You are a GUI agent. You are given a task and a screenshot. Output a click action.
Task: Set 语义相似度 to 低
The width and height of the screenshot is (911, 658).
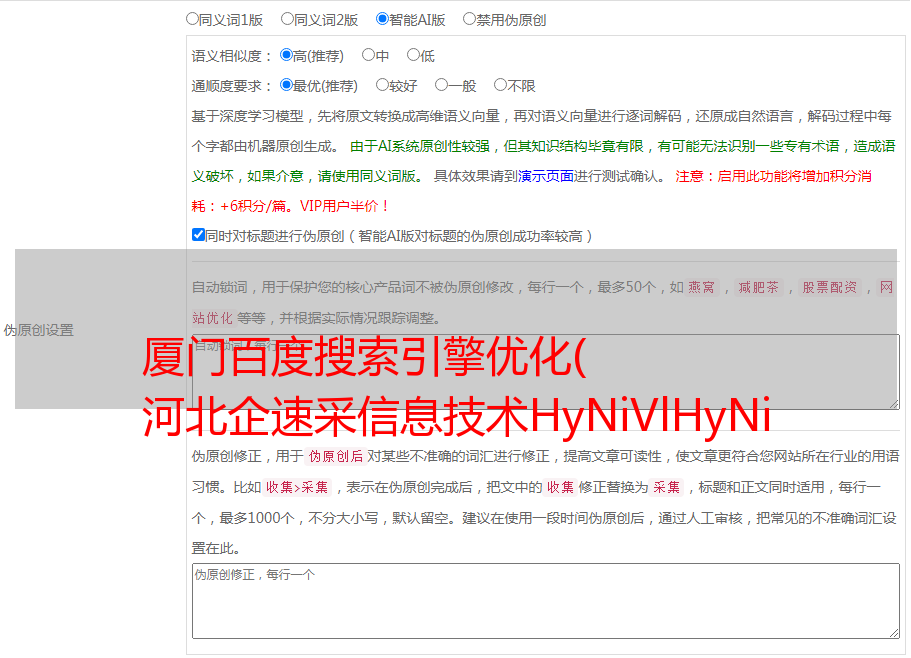point(413,55)
